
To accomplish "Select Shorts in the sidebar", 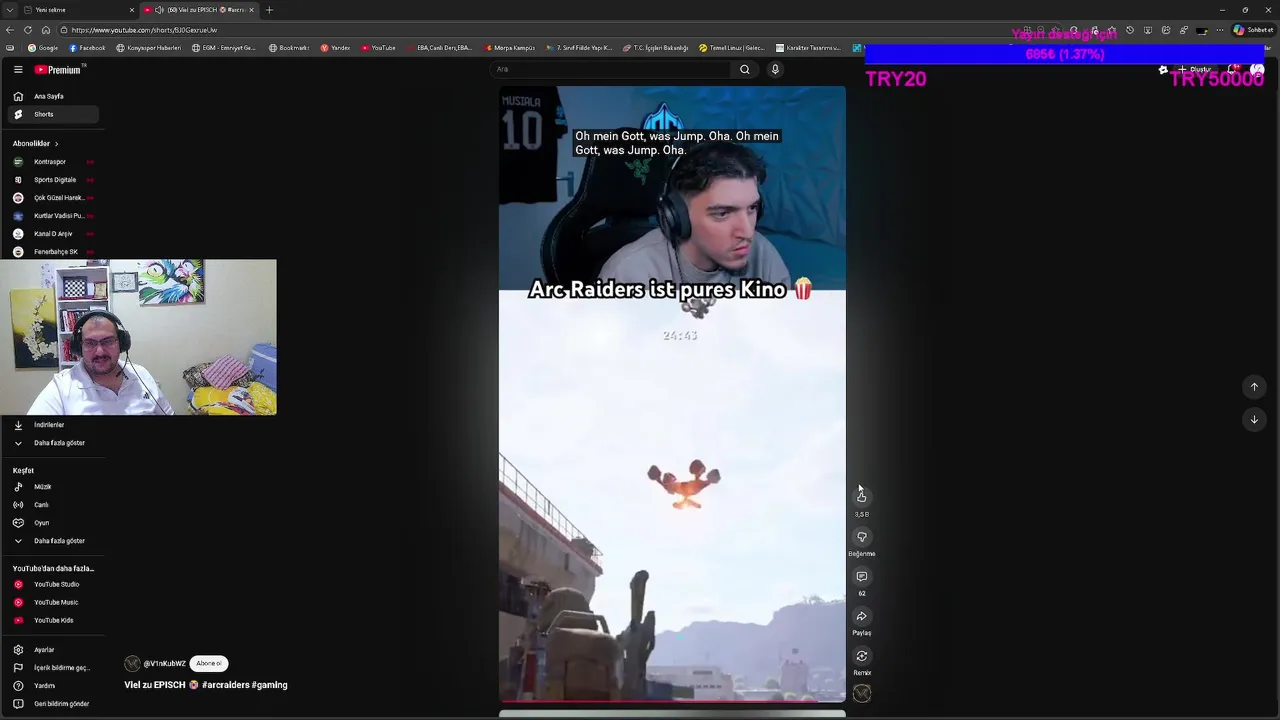I will point(53,114).
